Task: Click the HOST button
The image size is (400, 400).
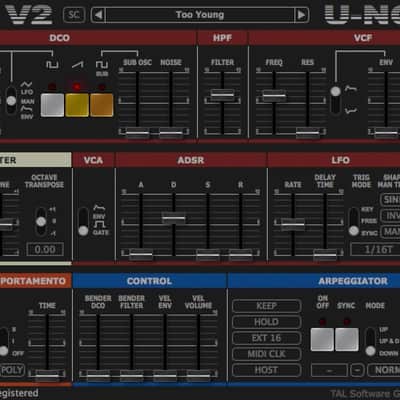Action: click(x=267, y=370)
